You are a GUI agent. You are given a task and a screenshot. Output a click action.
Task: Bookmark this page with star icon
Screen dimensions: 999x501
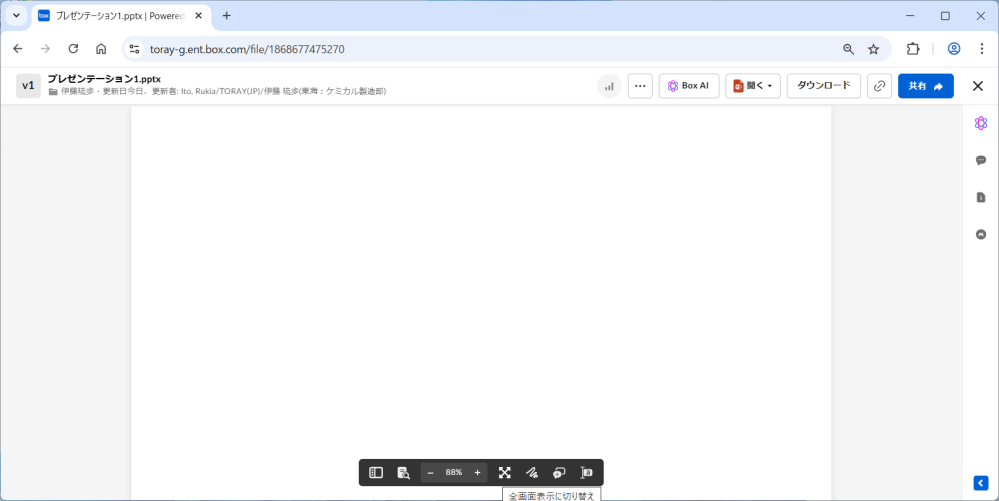873,49
